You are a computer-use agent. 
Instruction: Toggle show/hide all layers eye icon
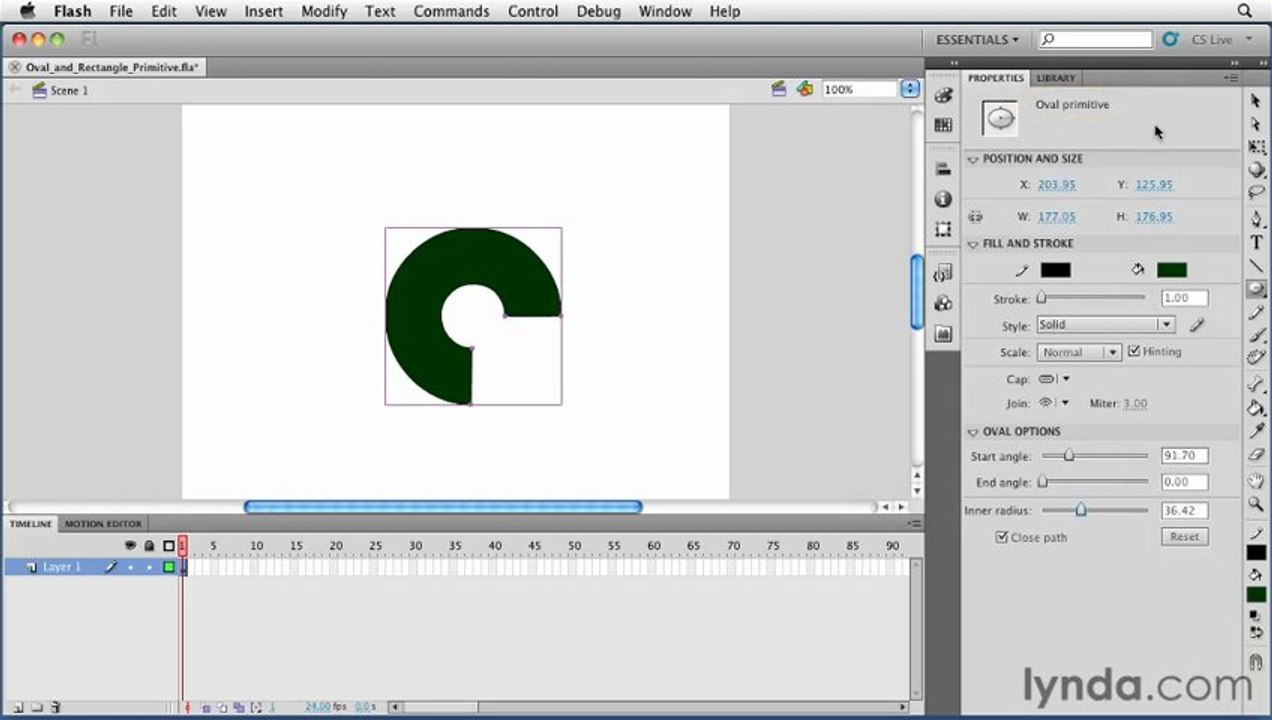pyautogui.click(x=130, y=546)
